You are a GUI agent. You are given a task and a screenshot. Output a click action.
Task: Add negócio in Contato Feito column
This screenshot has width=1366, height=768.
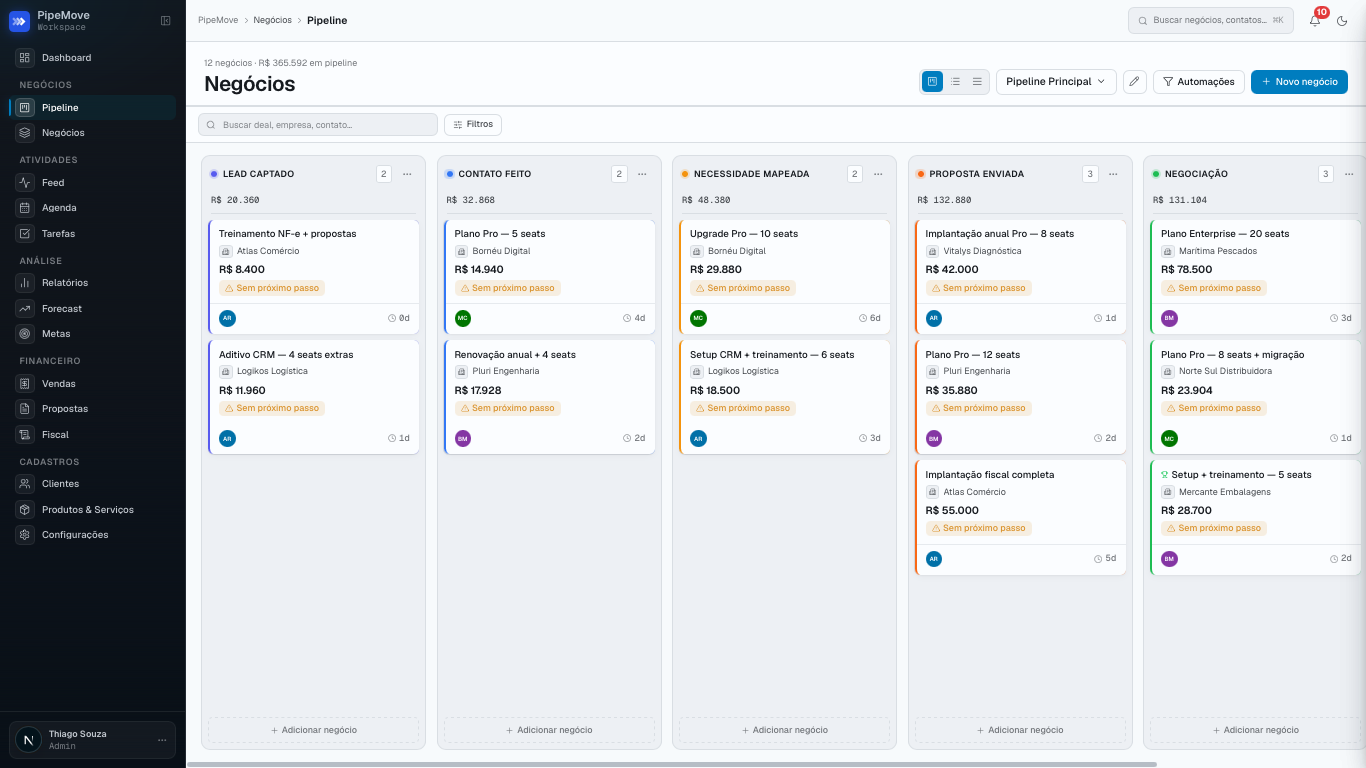coord(549,730)
